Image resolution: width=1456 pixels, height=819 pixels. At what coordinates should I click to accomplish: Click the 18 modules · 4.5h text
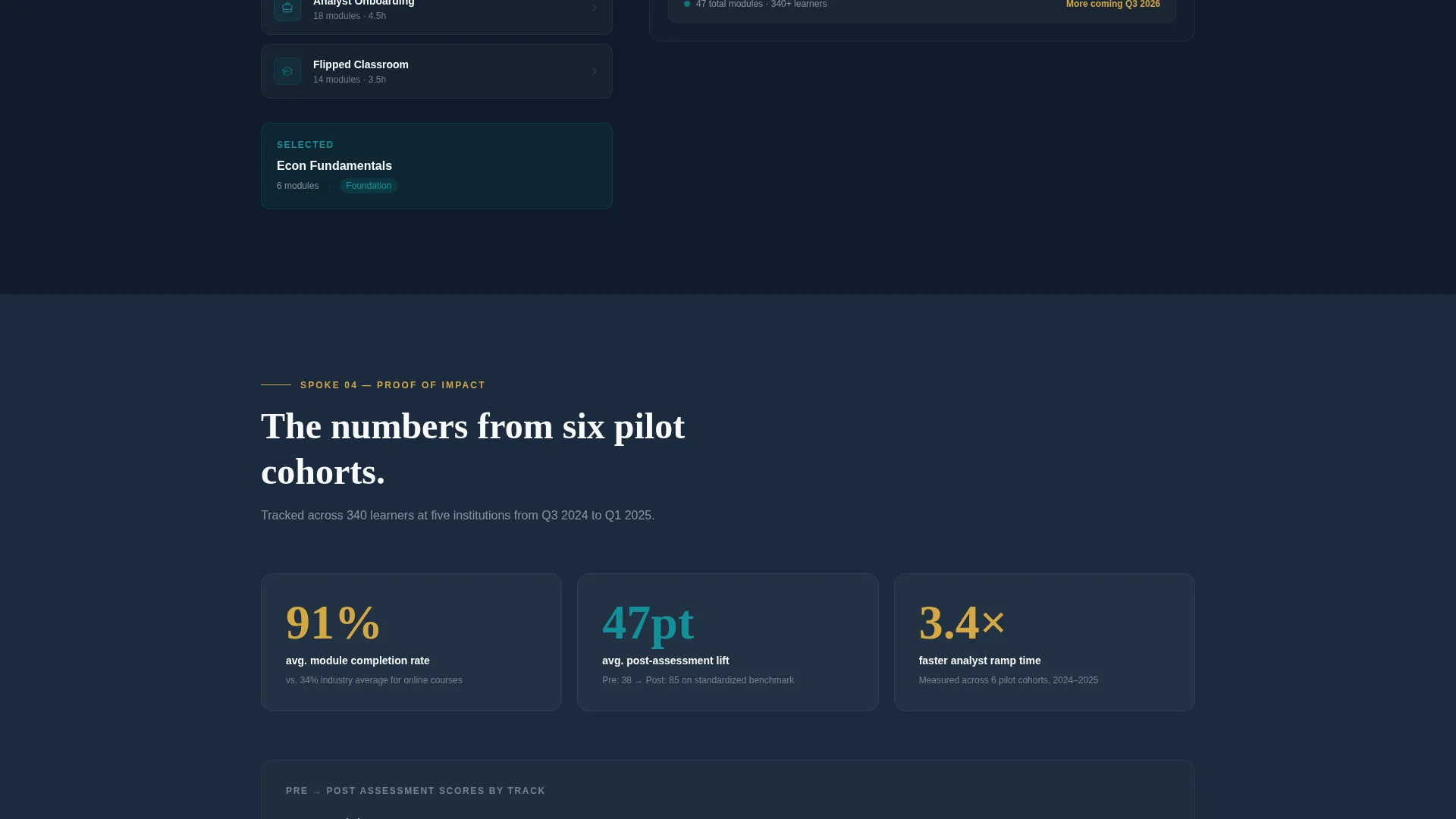pos(350,16)
